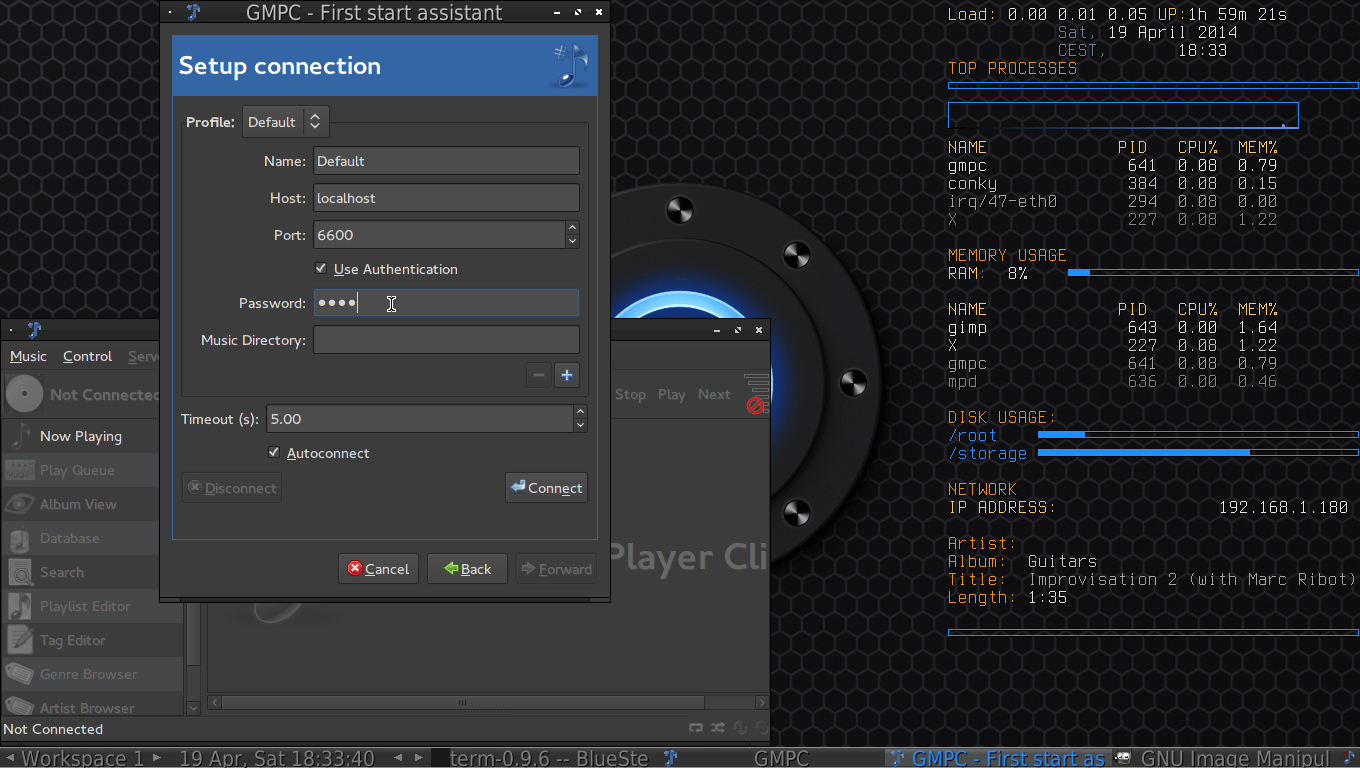Click the GNU Image Manipulation taskbar entry
The image size is (1360, 768).
coord(1222,758)
